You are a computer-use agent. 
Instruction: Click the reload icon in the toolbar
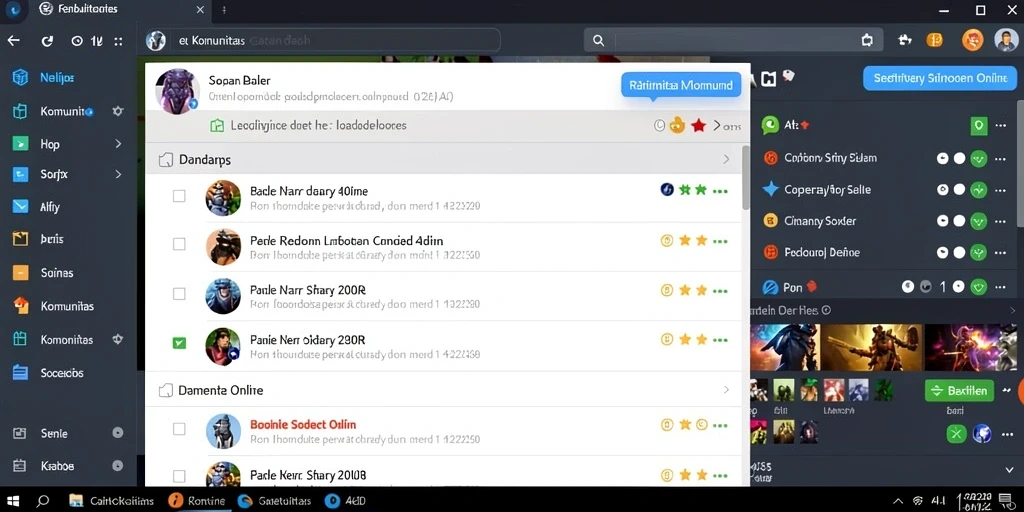47,41
